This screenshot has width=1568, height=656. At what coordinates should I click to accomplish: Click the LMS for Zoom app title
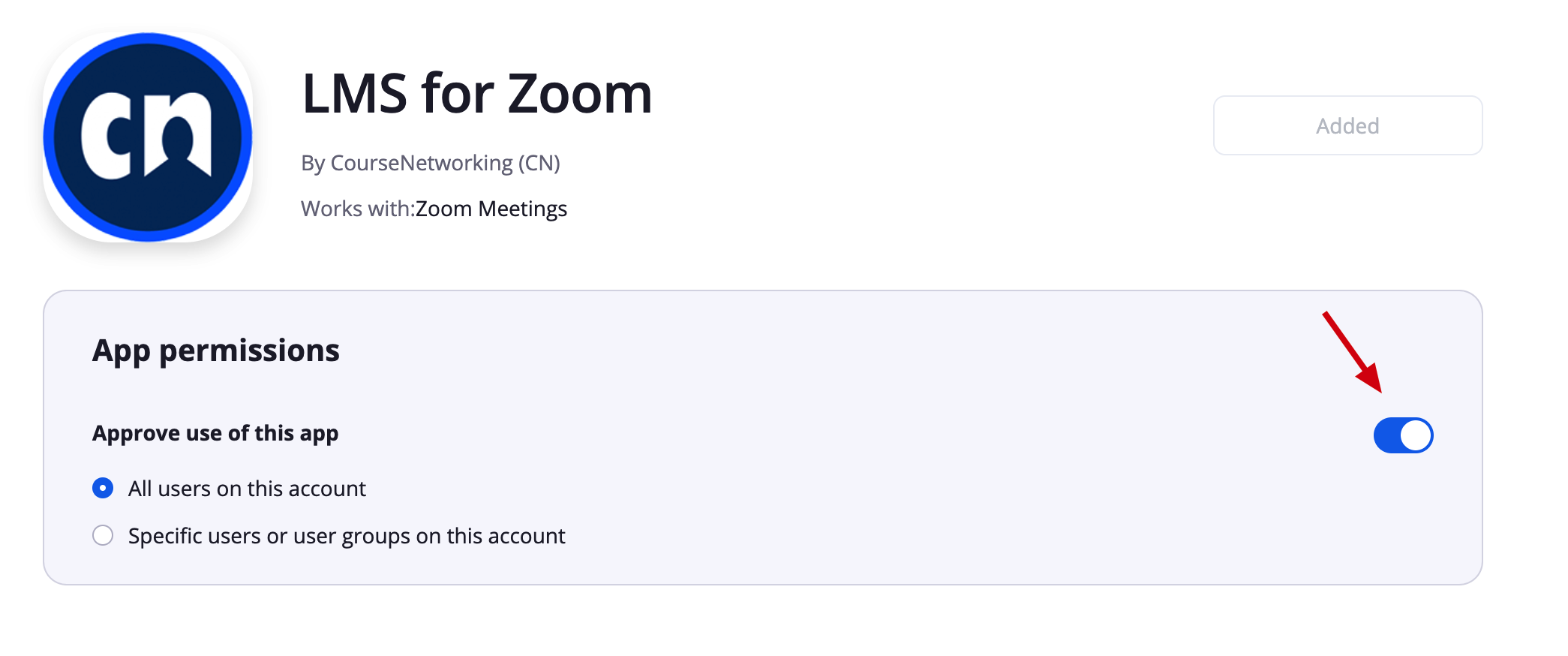click(x=477, y=94)
